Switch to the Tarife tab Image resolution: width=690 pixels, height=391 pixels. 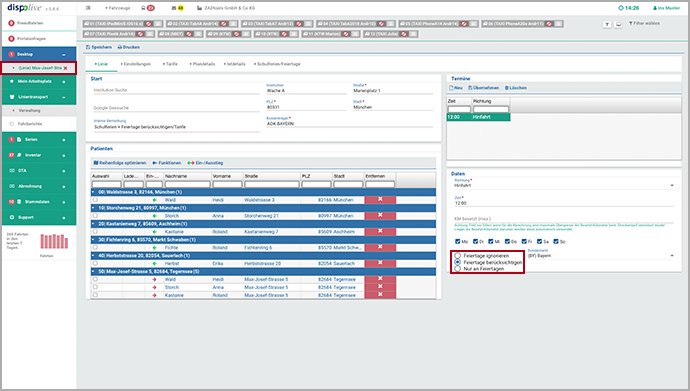(170, 64)
